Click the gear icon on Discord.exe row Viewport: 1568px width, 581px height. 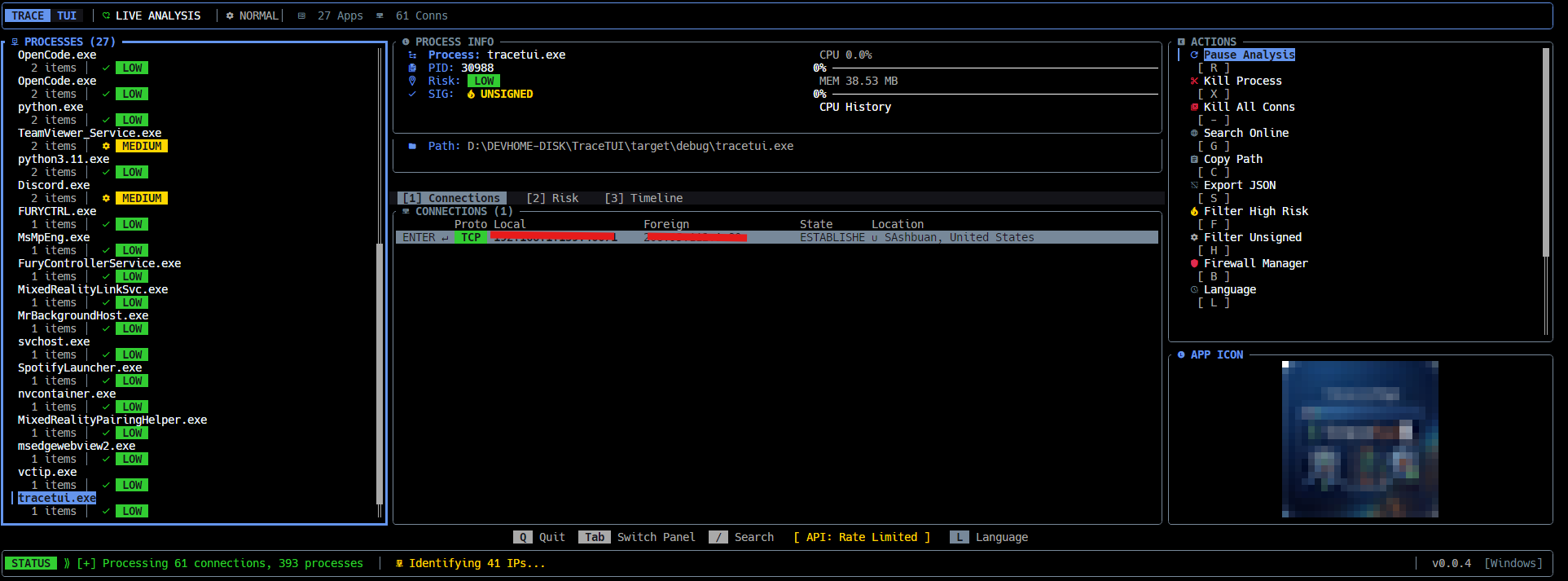[106, 199]
